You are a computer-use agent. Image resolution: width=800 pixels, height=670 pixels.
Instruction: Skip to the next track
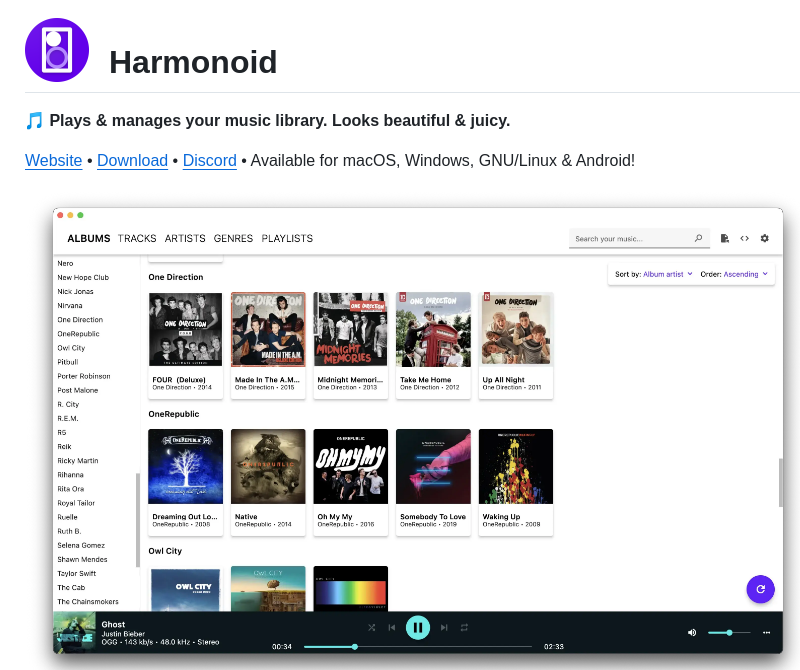coord(443,627)
